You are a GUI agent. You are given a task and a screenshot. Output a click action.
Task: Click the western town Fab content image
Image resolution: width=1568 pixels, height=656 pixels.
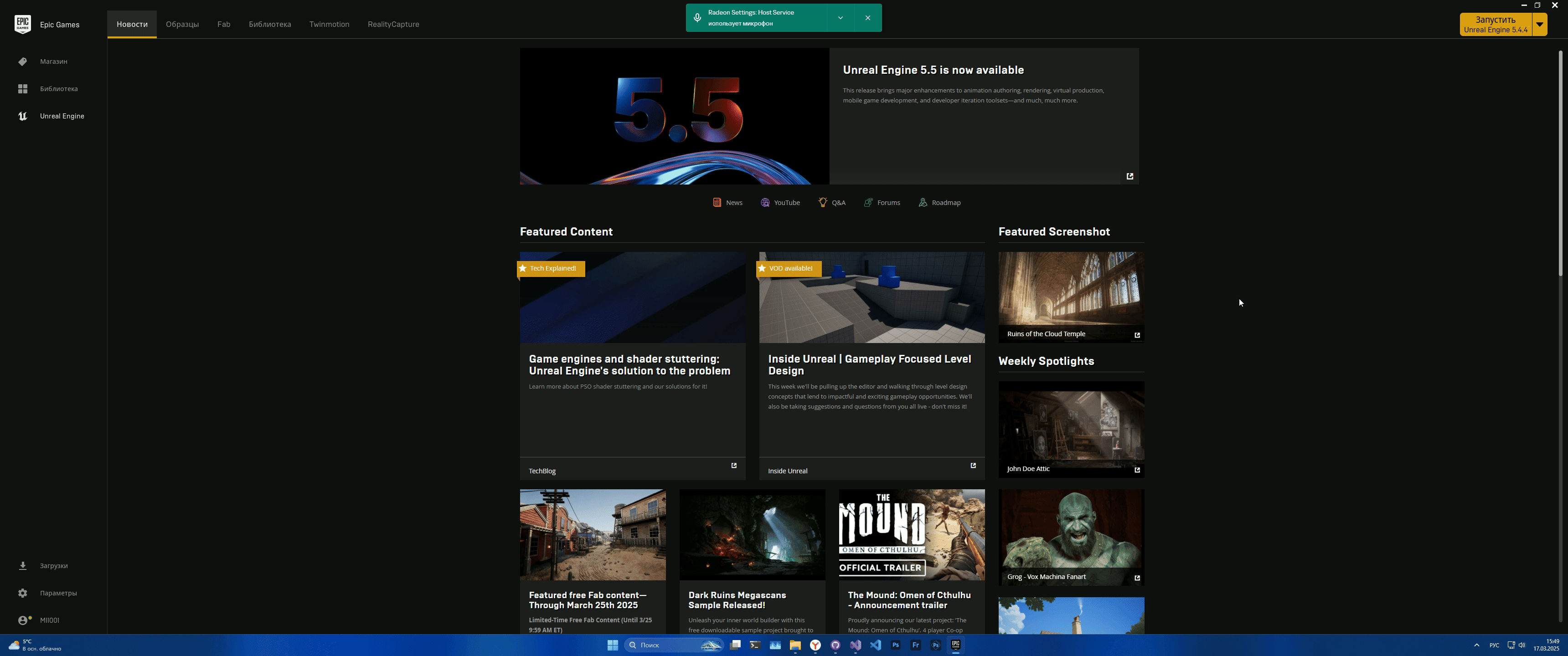coord(592,535)
